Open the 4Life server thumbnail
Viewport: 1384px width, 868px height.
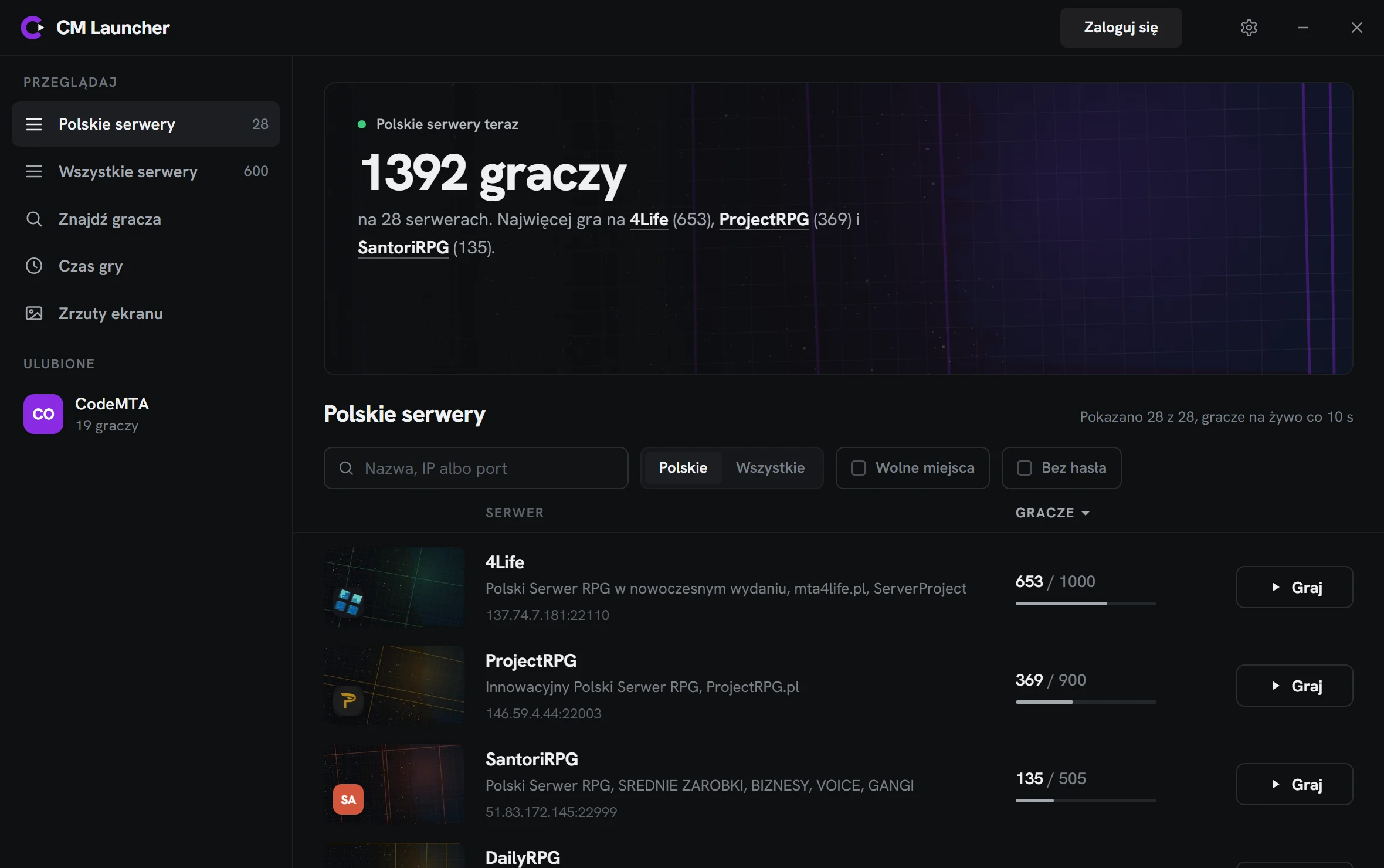pyautogui.click(x=394, y=587)
